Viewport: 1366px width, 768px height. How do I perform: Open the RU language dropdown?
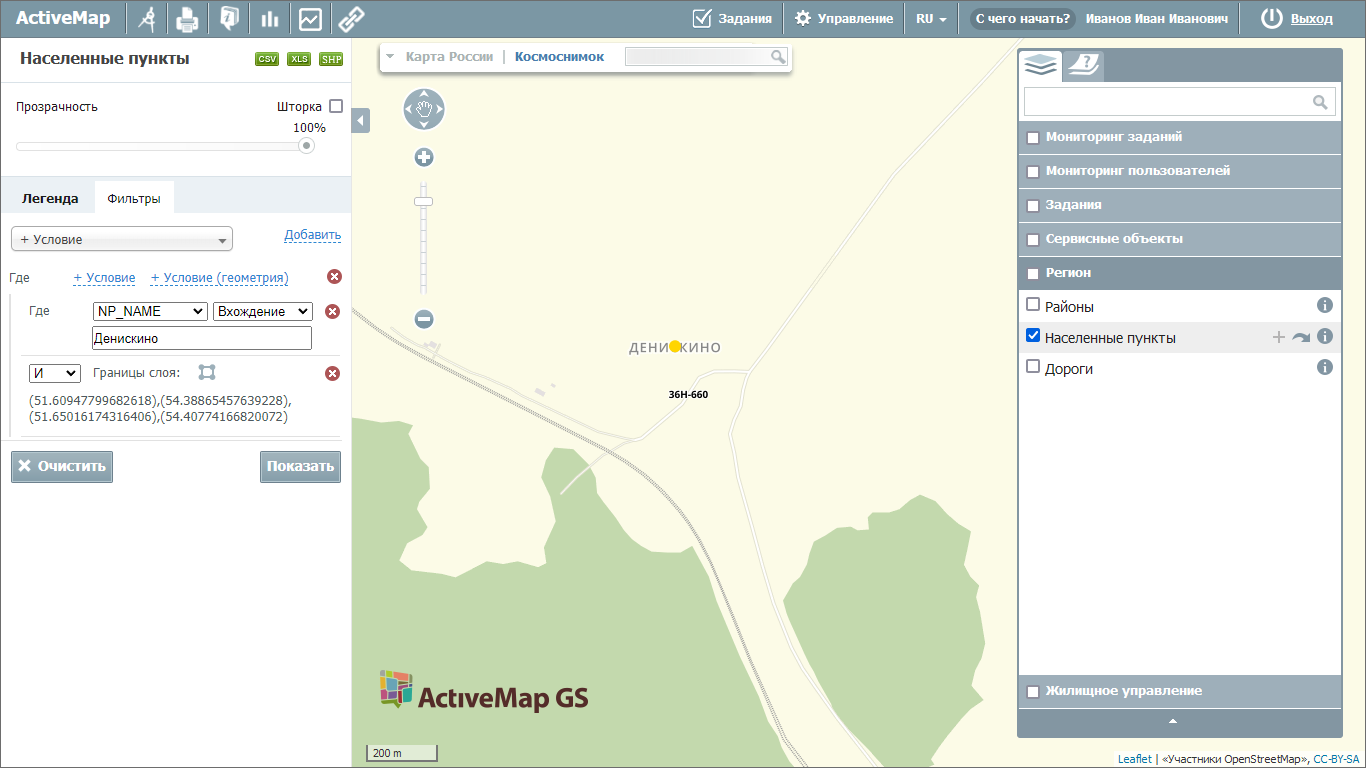click(931, 18)
